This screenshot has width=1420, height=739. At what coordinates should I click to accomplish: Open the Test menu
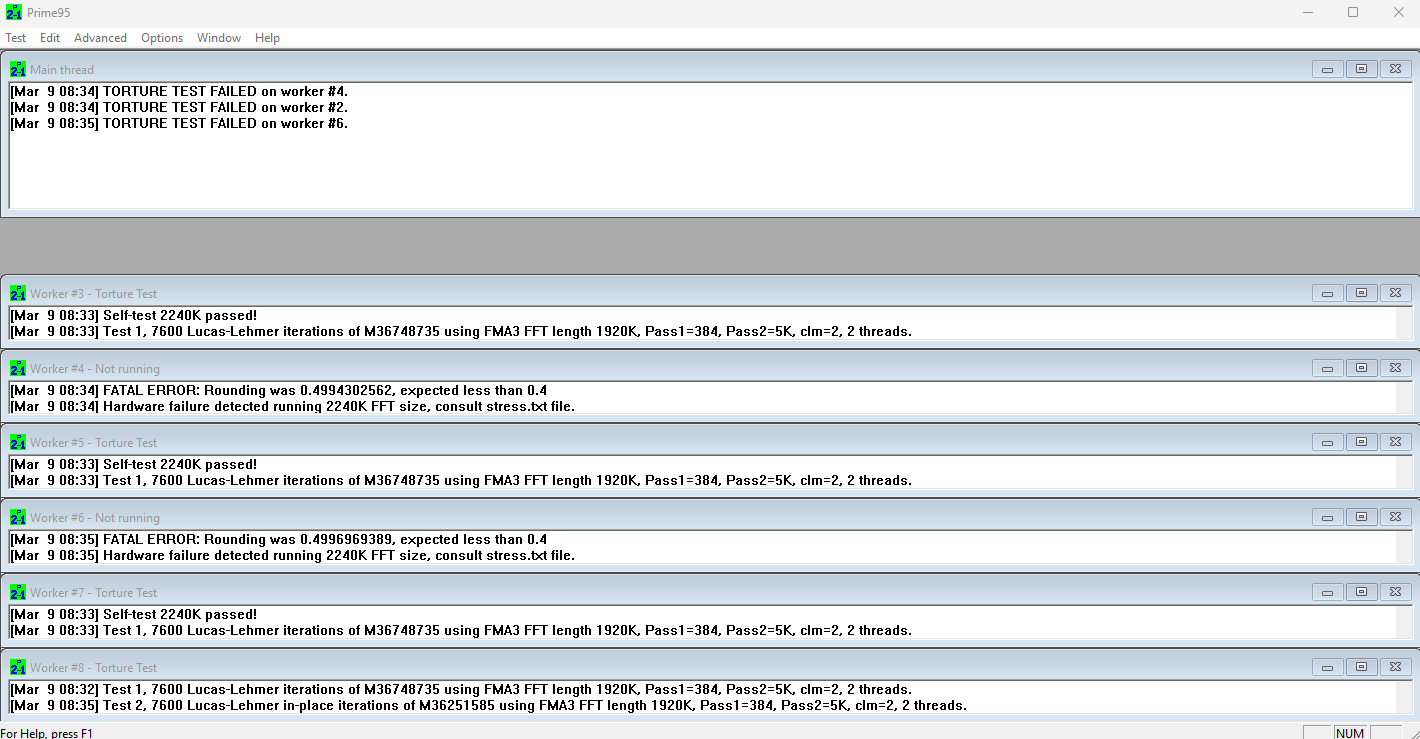tap(16, 38)
